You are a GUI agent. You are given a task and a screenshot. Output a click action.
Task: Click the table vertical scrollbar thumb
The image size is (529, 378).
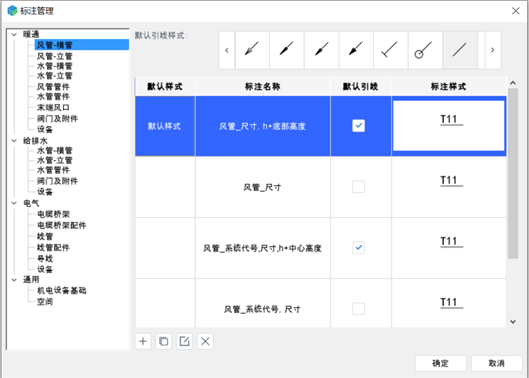[x=513, y=173]
